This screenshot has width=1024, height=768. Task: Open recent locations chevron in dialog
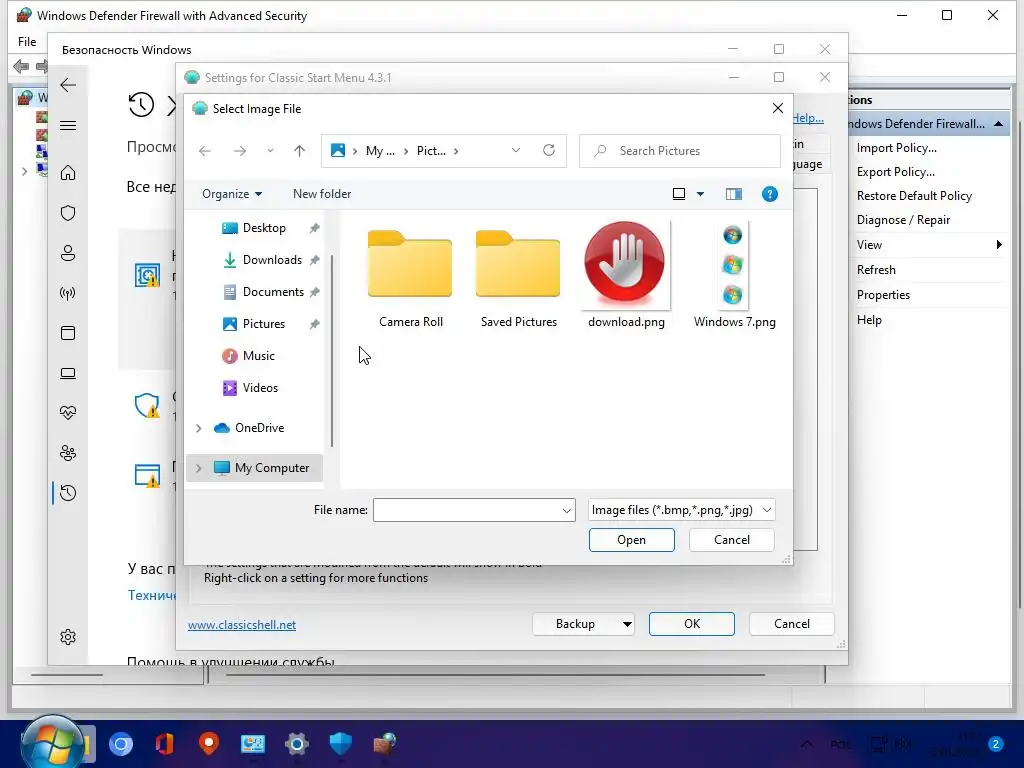pos(270,151)
